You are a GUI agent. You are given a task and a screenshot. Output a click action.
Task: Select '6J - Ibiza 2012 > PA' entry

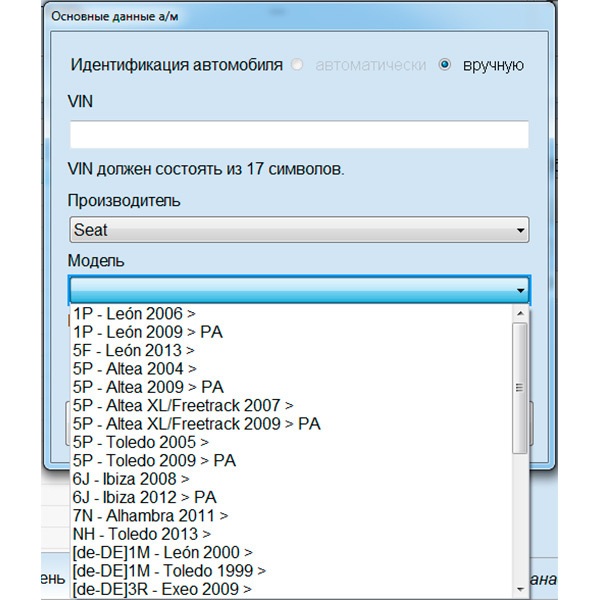291,497
